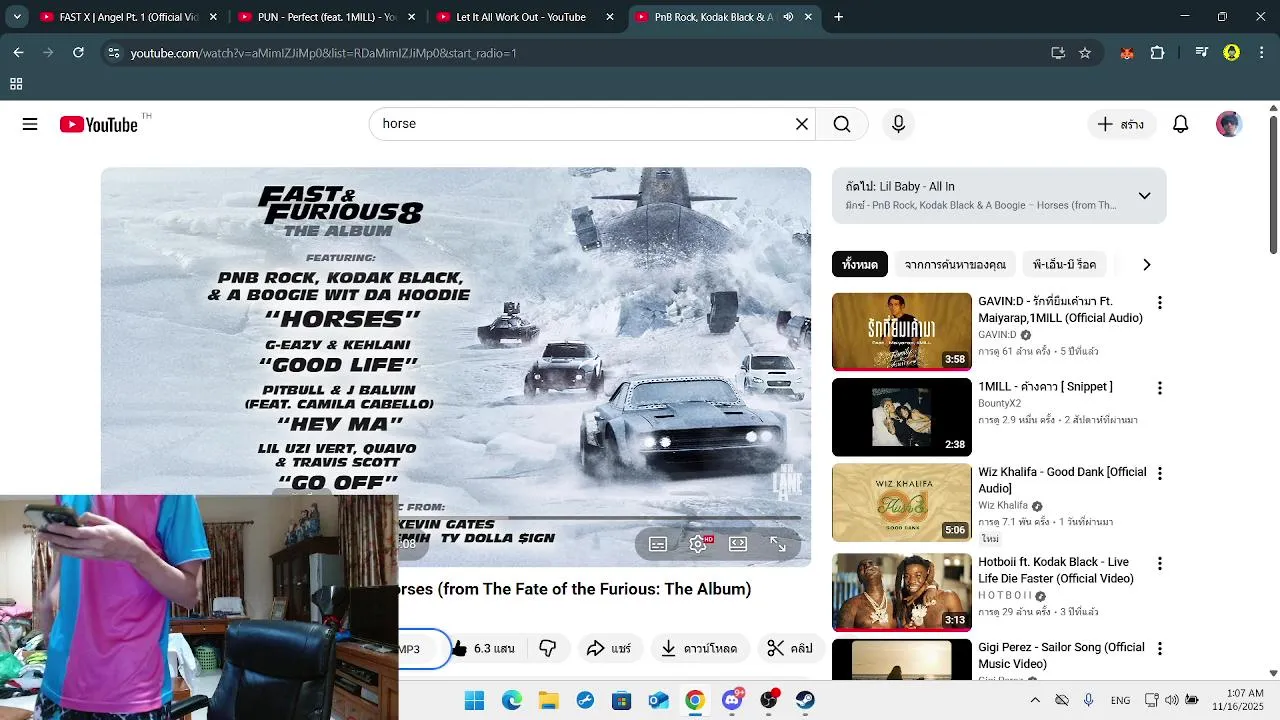1280x720 pixels.
Task: Open the tab search dropdown arrow
Action: (17, 17)
